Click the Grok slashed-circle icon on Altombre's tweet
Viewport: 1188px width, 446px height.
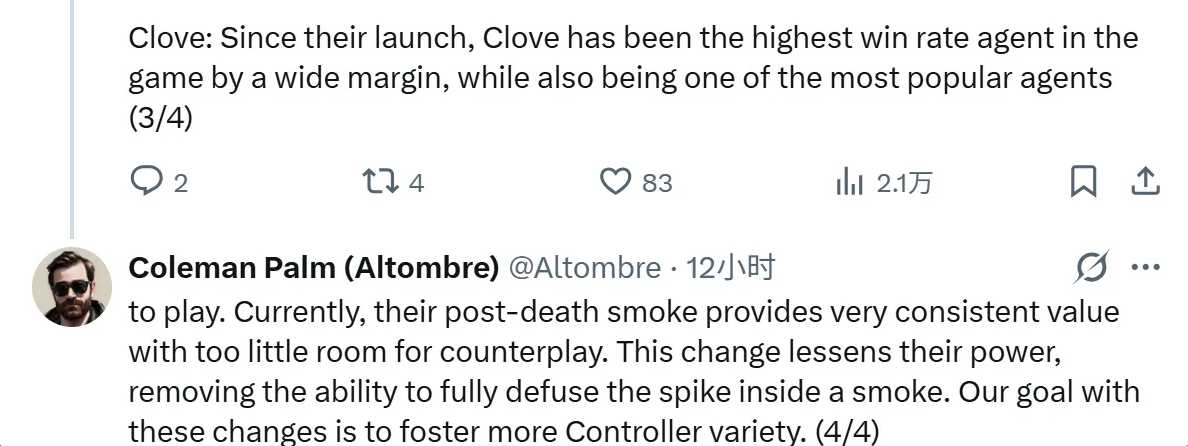coord(1092,267)
